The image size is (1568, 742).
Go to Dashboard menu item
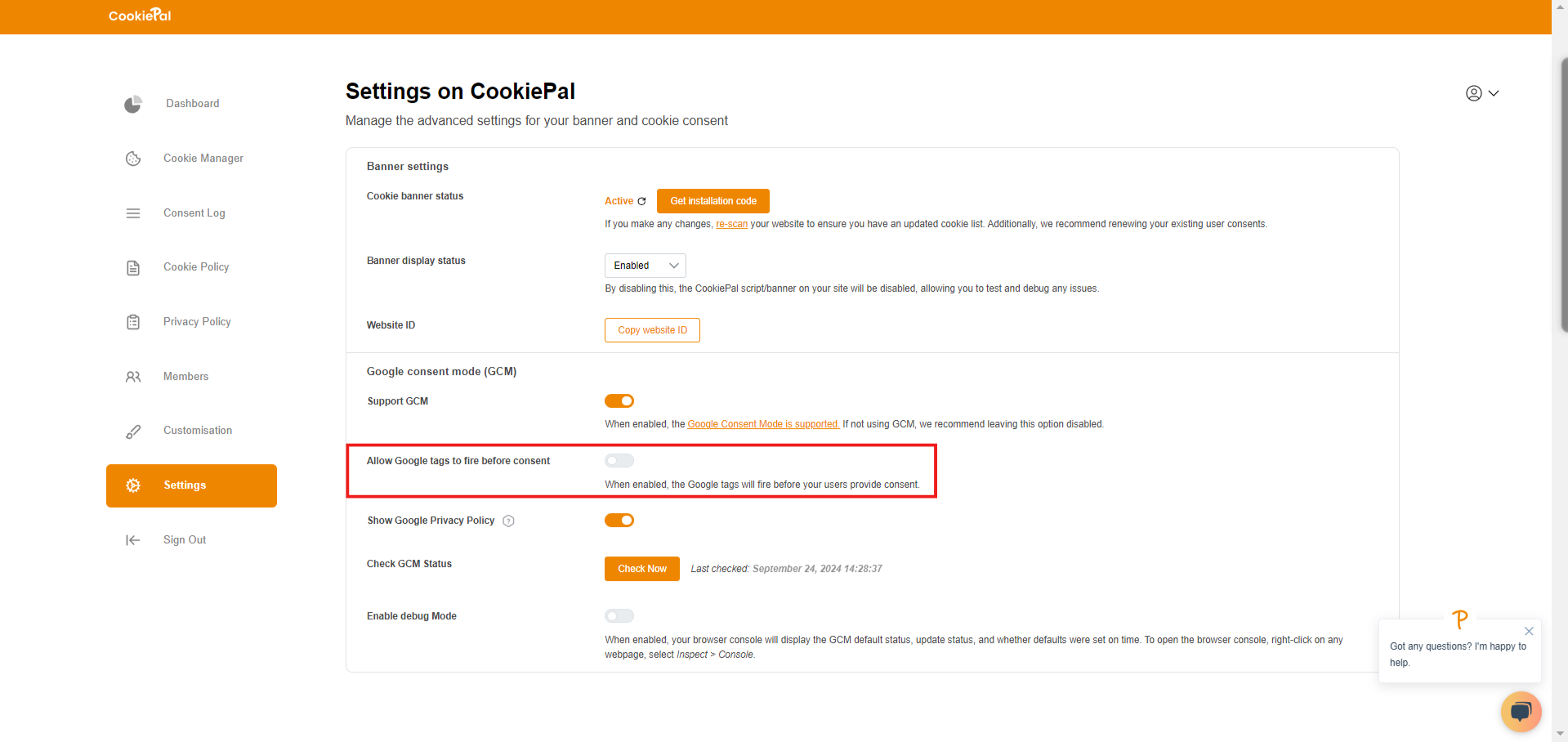(x=192, y=104)
